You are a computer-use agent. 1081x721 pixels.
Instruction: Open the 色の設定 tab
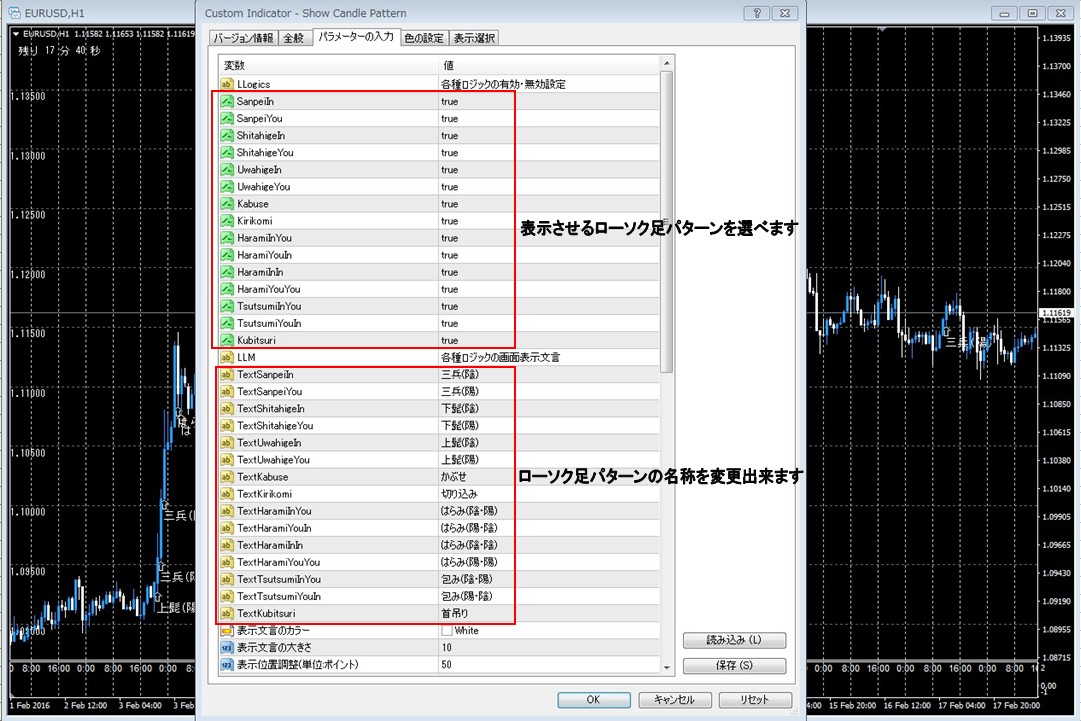point(424,39)
